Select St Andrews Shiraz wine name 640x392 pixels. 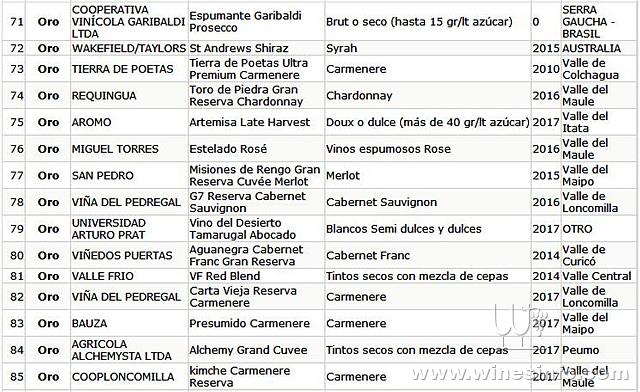click(x=239, y=48)
